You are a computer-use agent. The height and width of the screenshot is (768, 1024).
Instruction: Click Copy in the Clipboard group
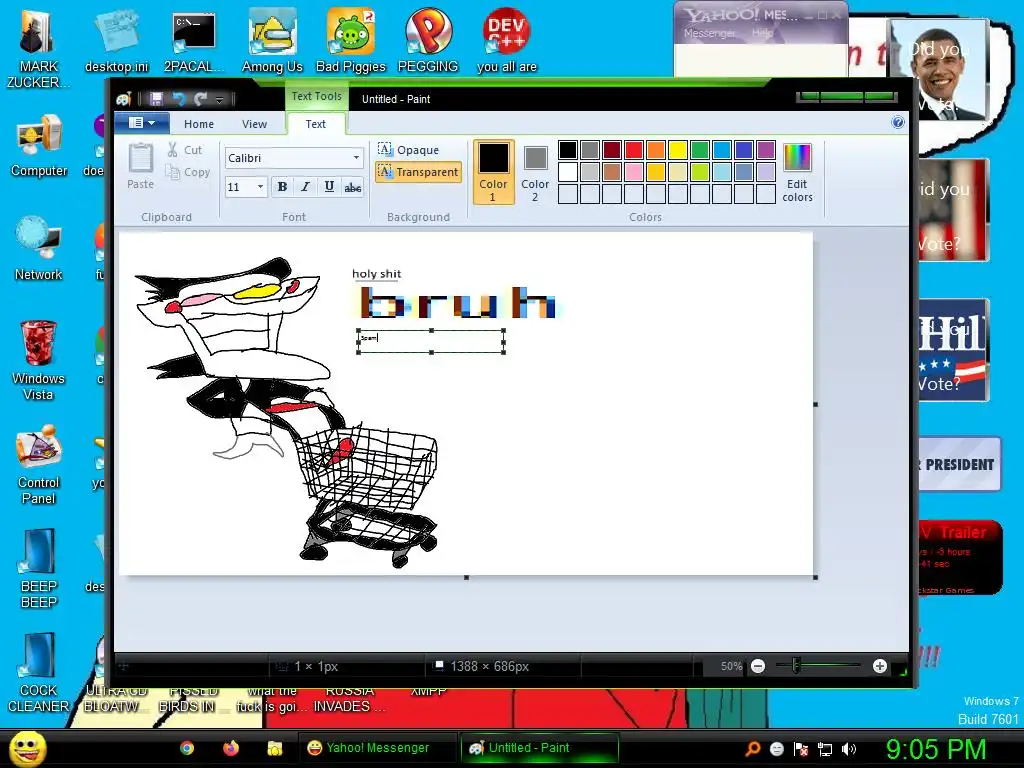pos(188,172)
